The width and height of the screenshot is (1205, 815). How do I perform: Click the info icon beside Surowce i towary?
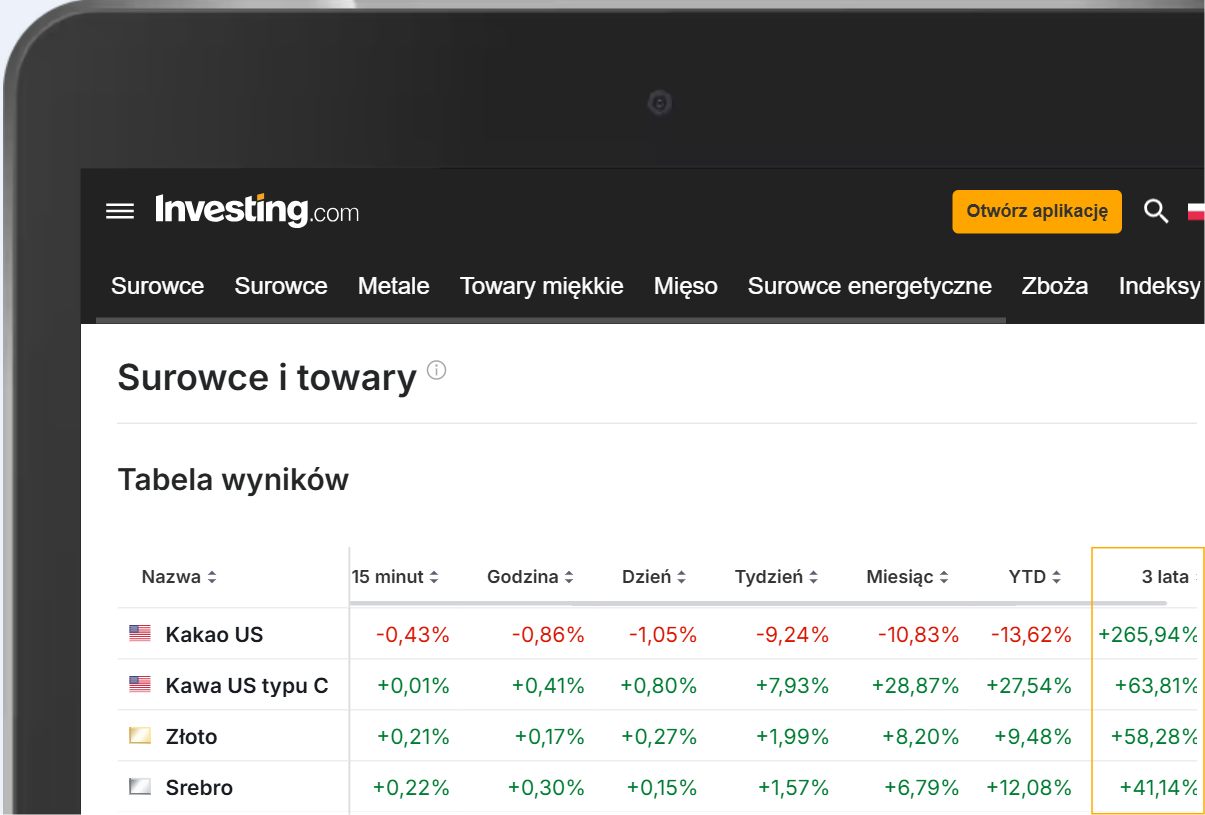point(437,371)
